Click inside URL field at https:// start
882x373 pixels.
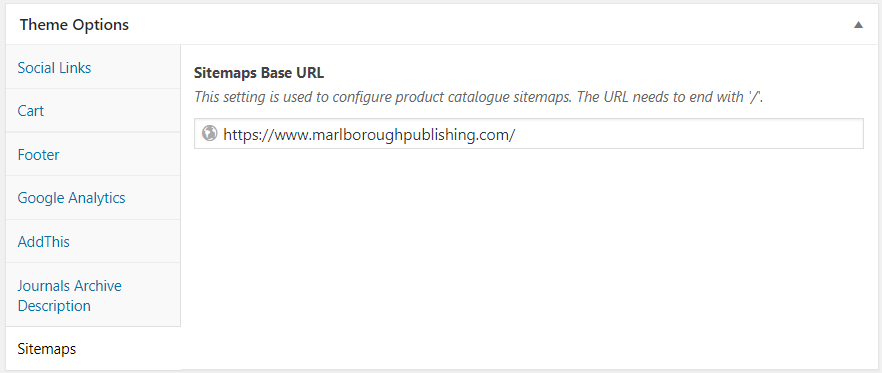[x=224, y=134]
